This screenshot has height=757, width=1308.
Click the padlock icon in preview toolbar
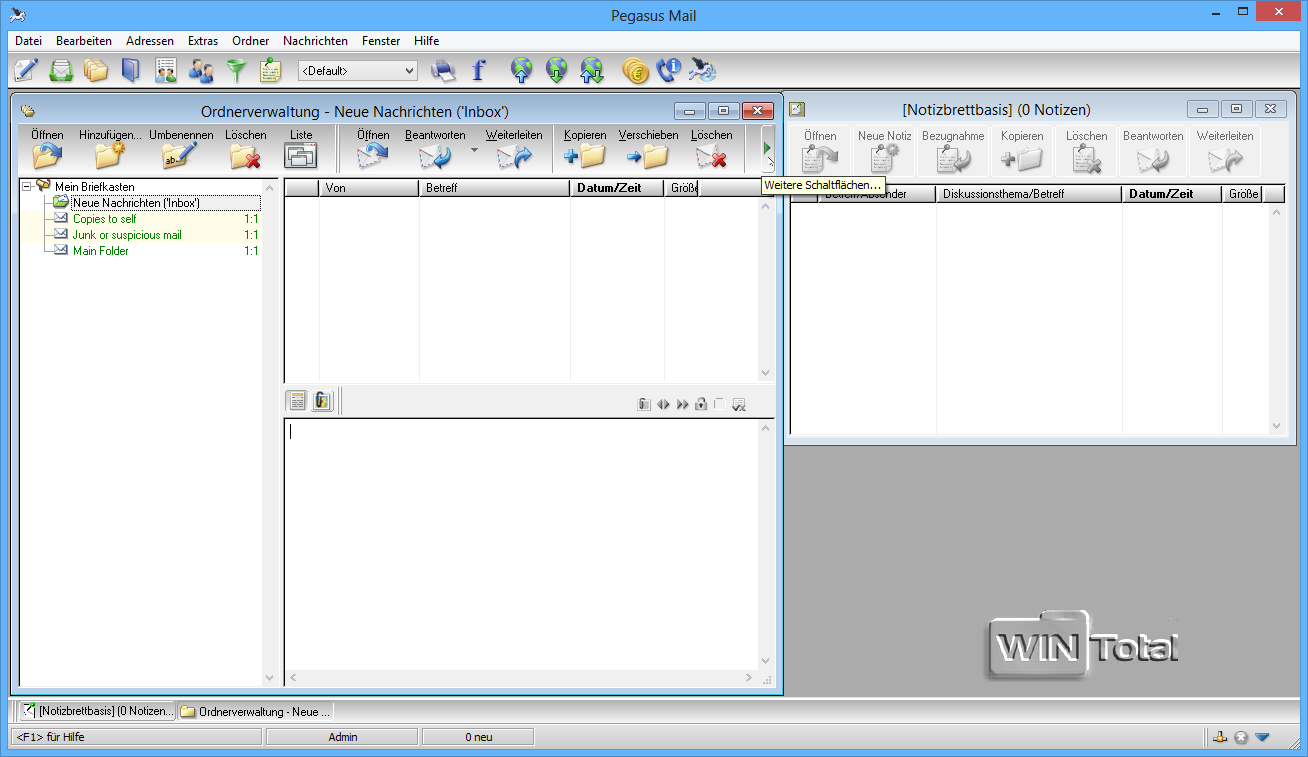tap(702, 404)
